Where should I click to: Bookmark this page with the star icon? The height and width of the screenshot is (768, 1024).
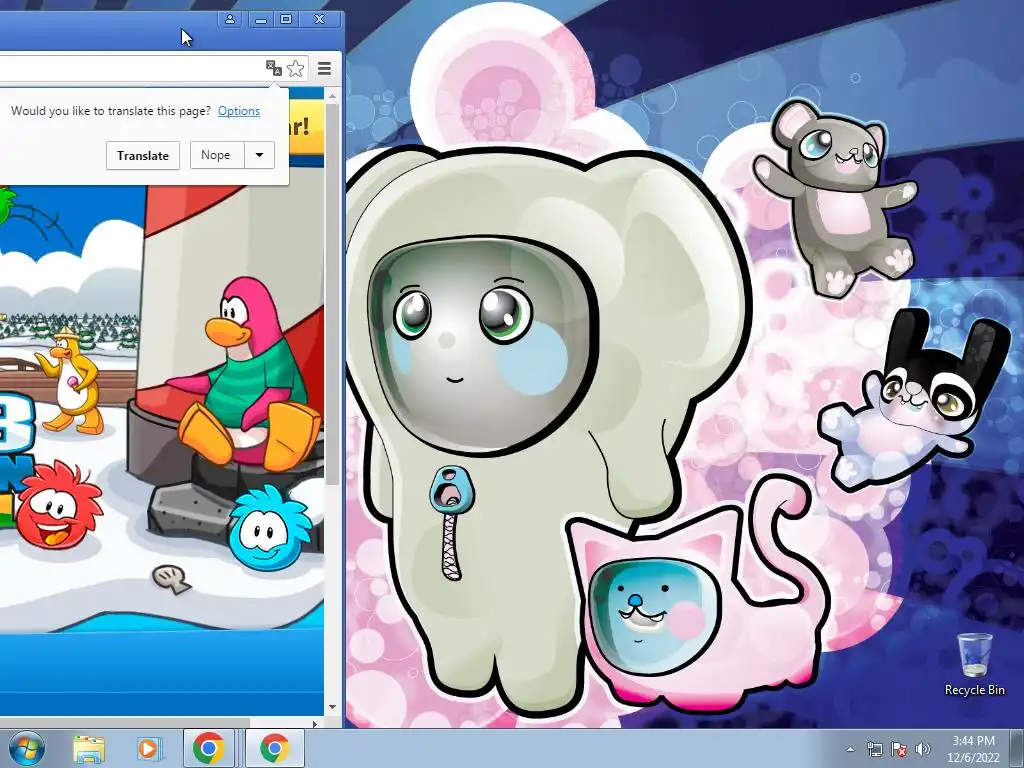(x=296, y=68)
